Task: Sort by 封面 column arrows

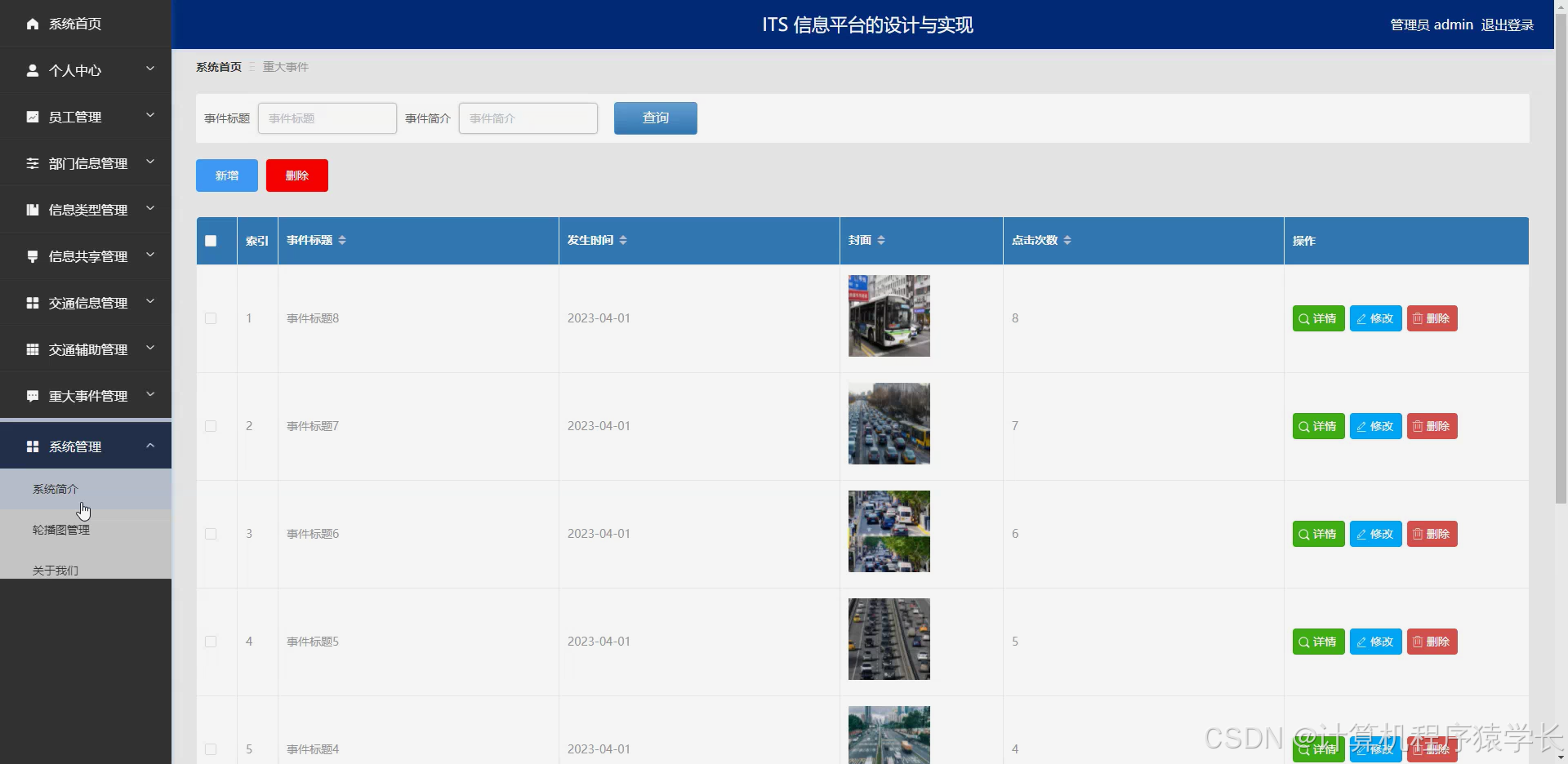Action: click(881, 240)
